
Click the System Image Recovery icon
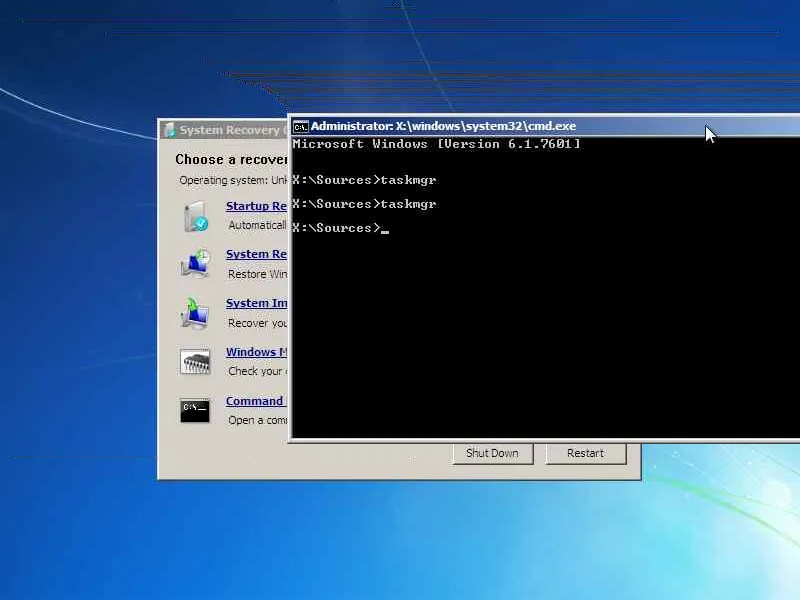194,313
